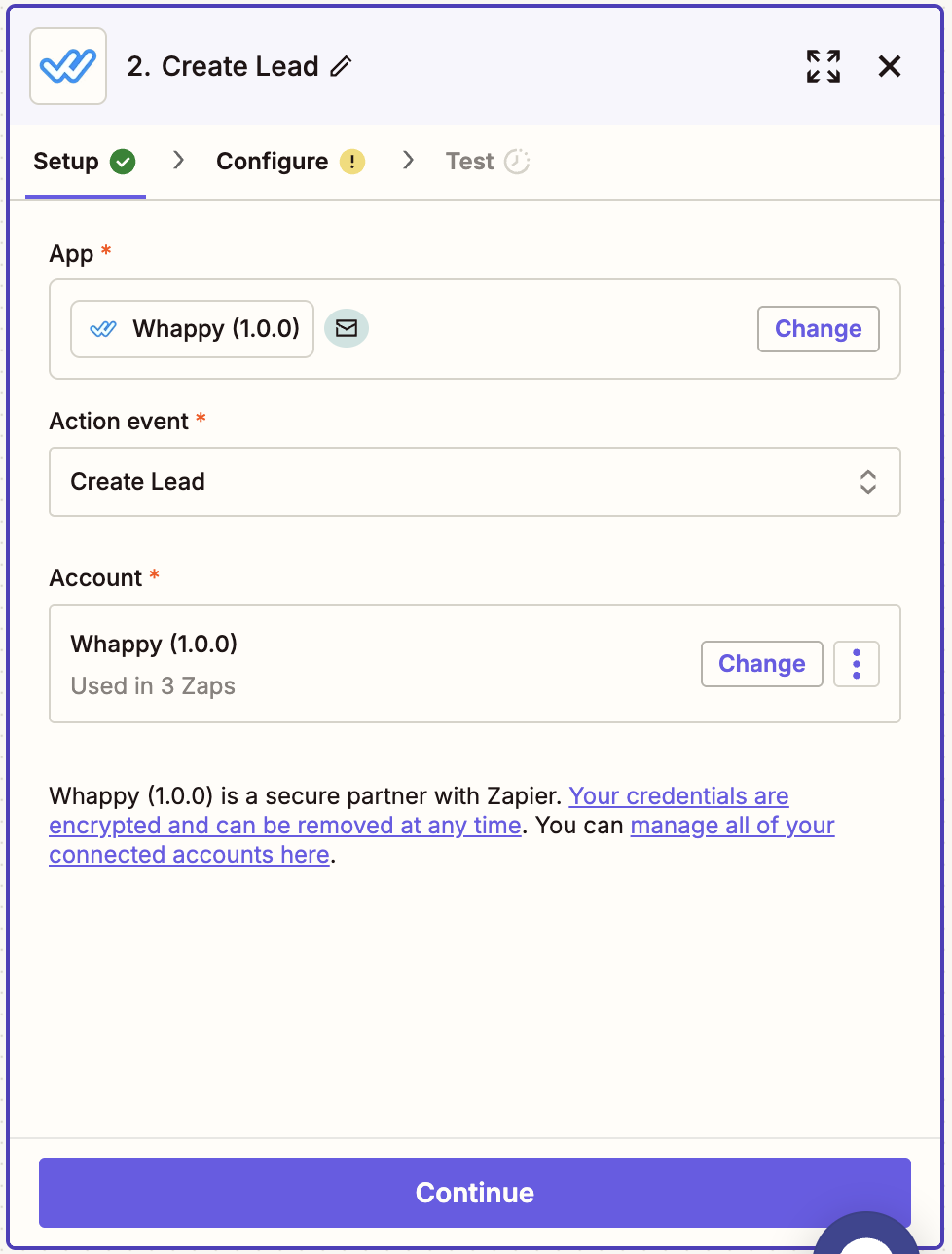Image resolution: width=952 pixels, height=1254 pixels.
Task: Change the connected Whappy account
Action: (762, 664)
